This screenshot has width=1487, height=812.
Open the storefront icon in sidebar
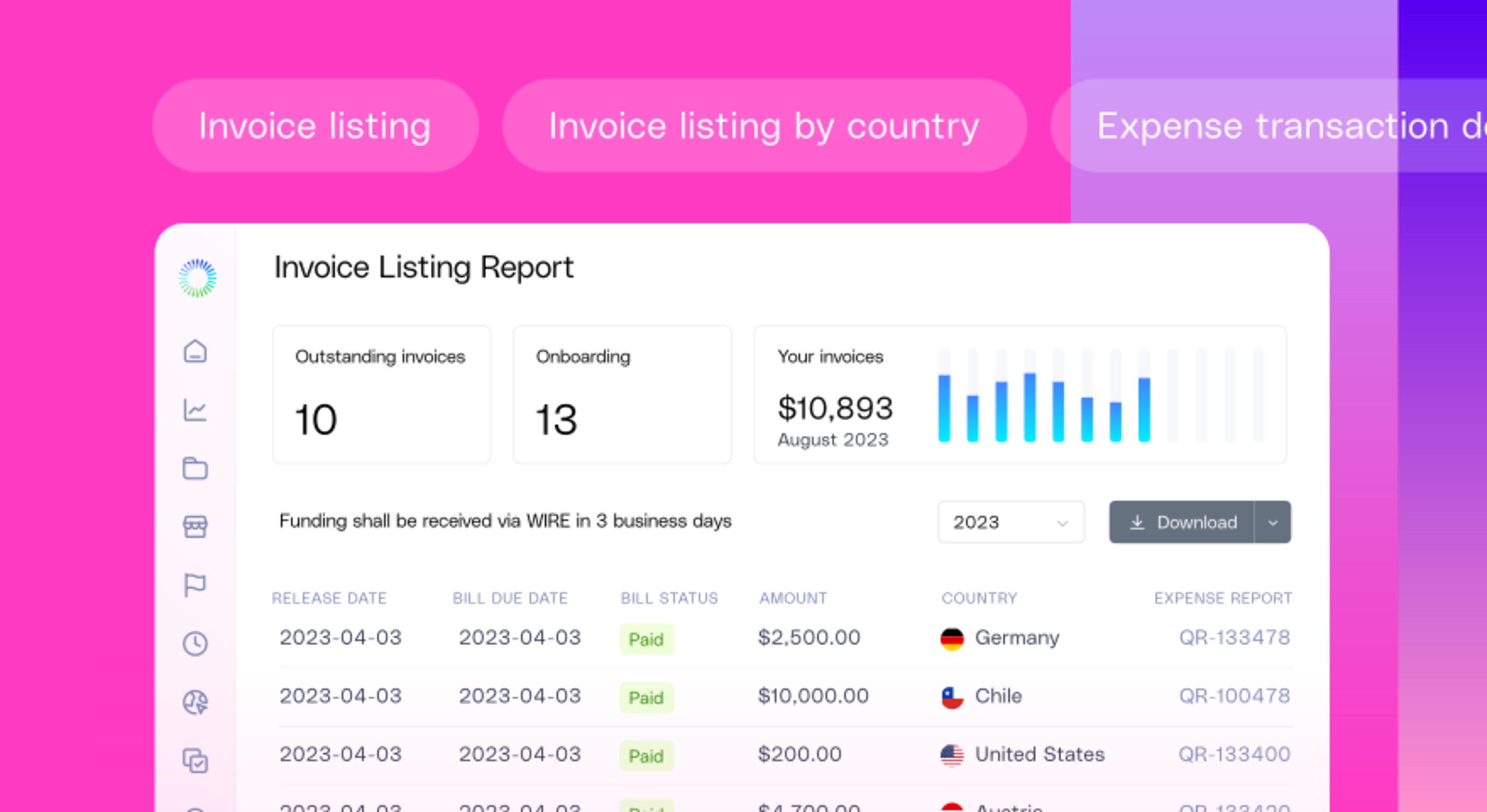(195, 526)
